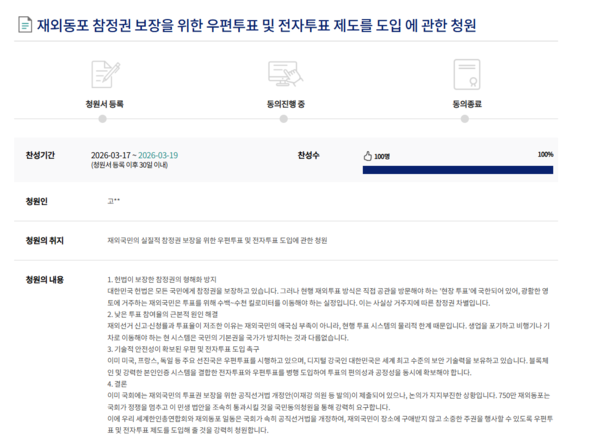Click the note 청원서 등록 이후 30일 이내
The height and width of the screenshot is (441, 600).
[x=129, y=165]
